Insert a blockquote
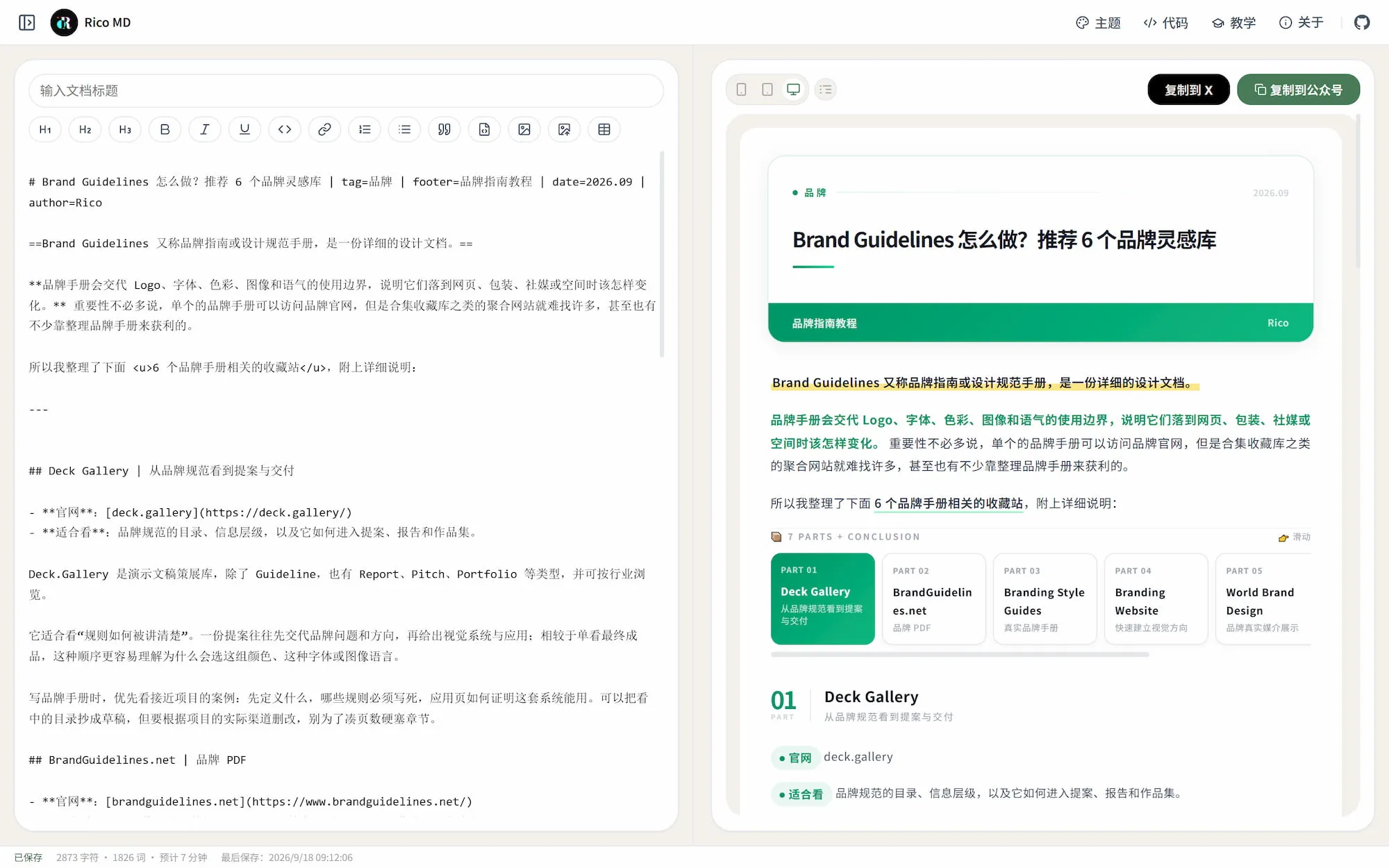This screenshot has height=868, width=1389. [x=444, y=130]
